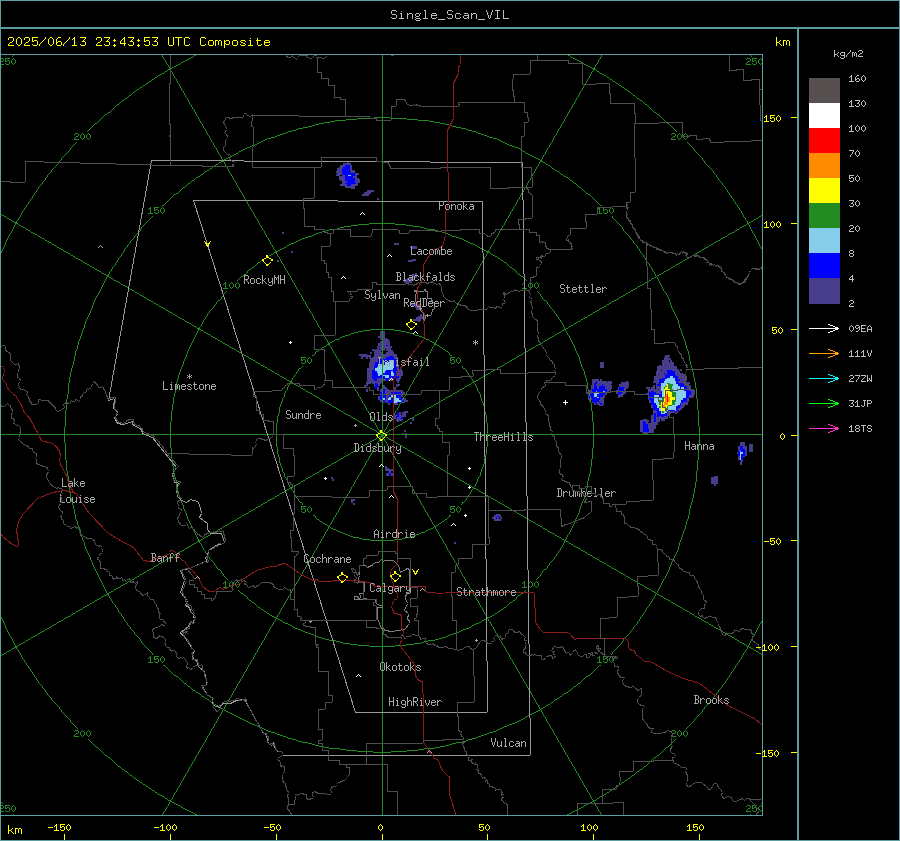Click the HighRiver label

click(x=415, y=702)
